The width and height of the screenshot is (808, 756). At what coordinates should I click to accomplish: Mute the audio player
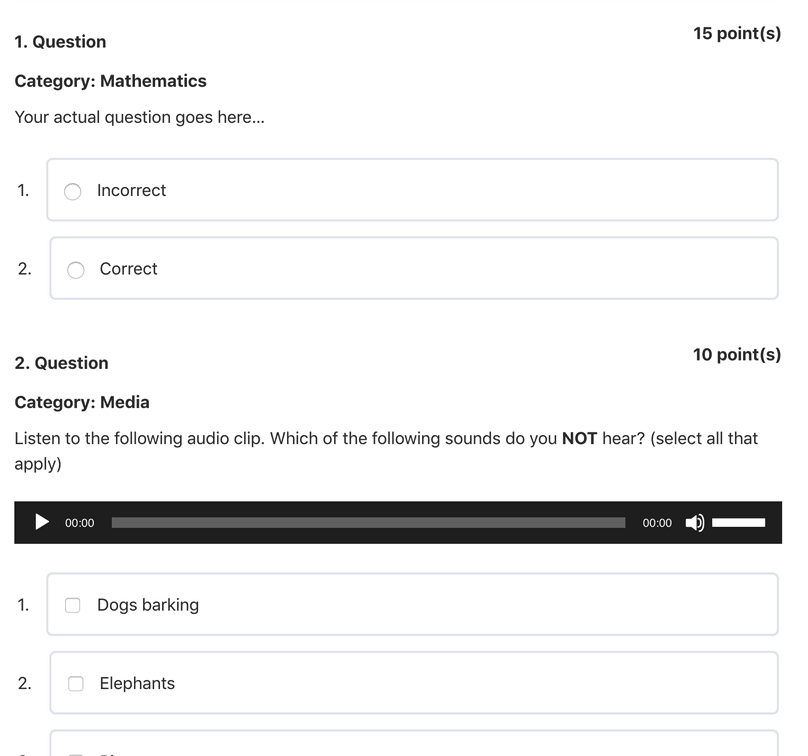pyautogui.click(x=694, y=522)
